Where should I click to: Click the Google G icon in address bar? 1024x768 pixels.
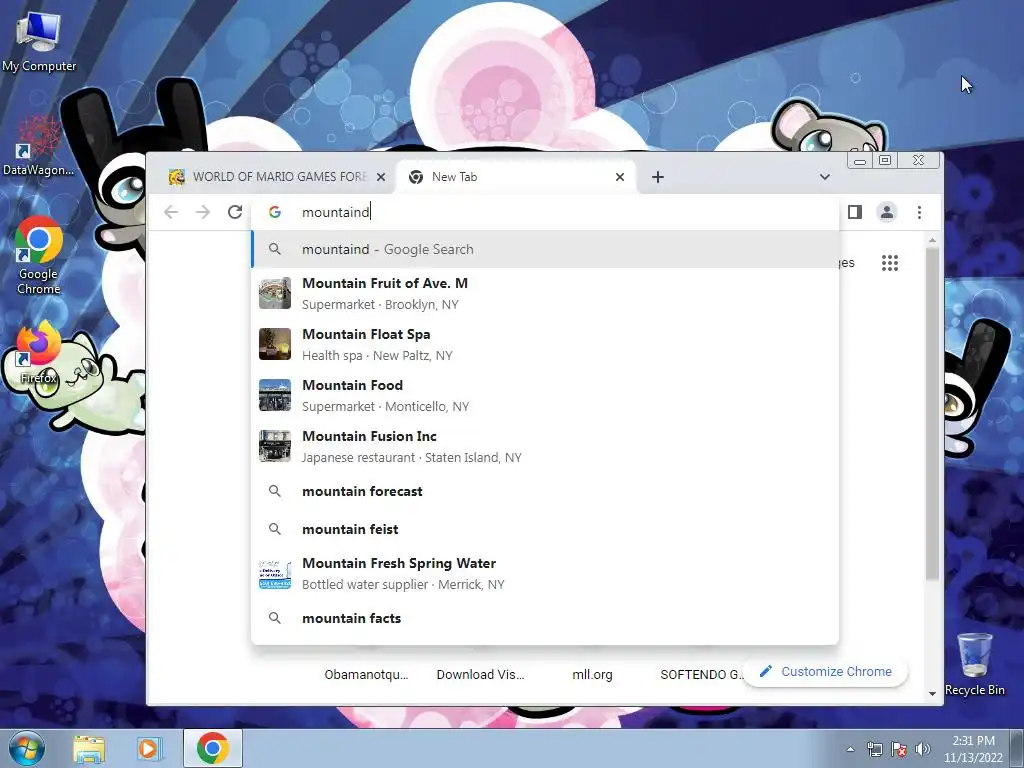275,212
